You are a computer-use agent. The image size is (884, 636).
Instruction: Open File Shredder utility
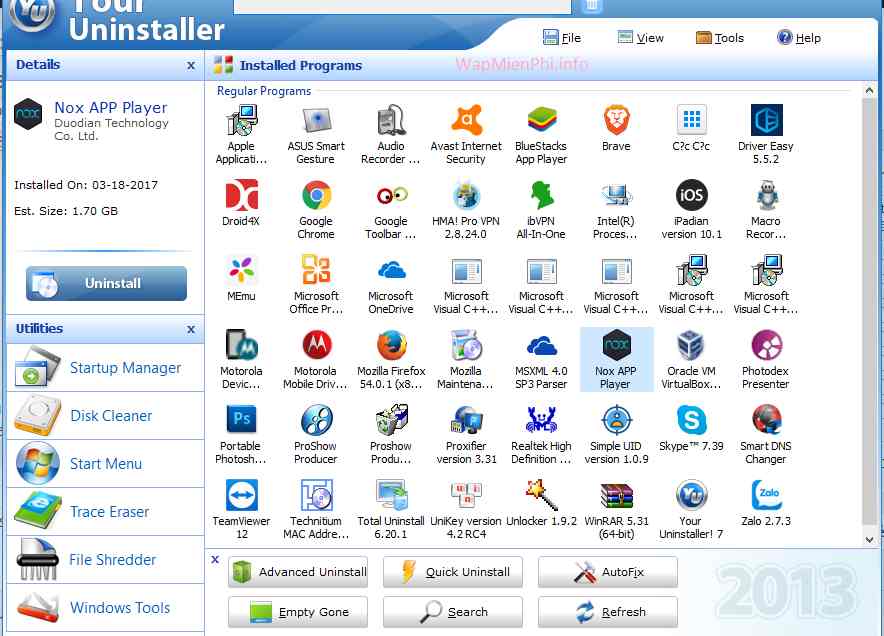click(x=105, y=559)
